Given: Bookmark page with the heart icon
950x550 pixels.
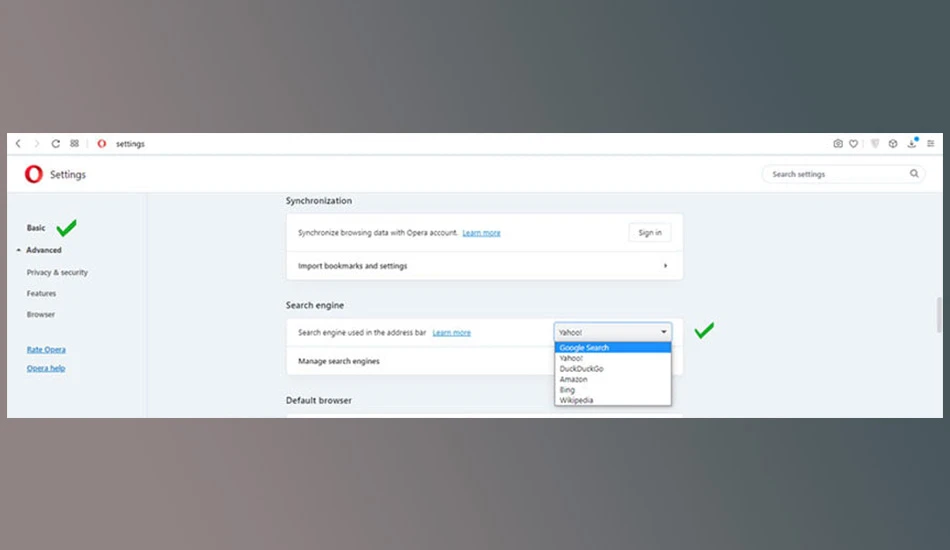Looking at the screenshot, I should (x=853, y=144).
